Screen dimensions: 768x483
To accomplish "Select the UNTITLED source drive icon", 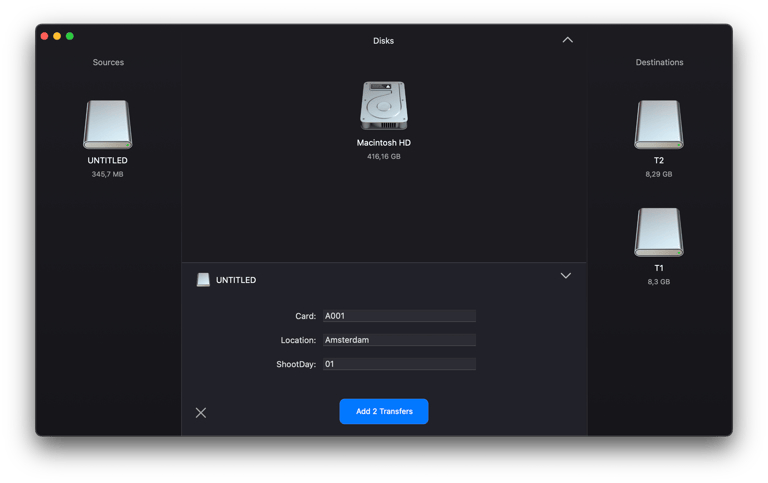I will click(108, 125).
